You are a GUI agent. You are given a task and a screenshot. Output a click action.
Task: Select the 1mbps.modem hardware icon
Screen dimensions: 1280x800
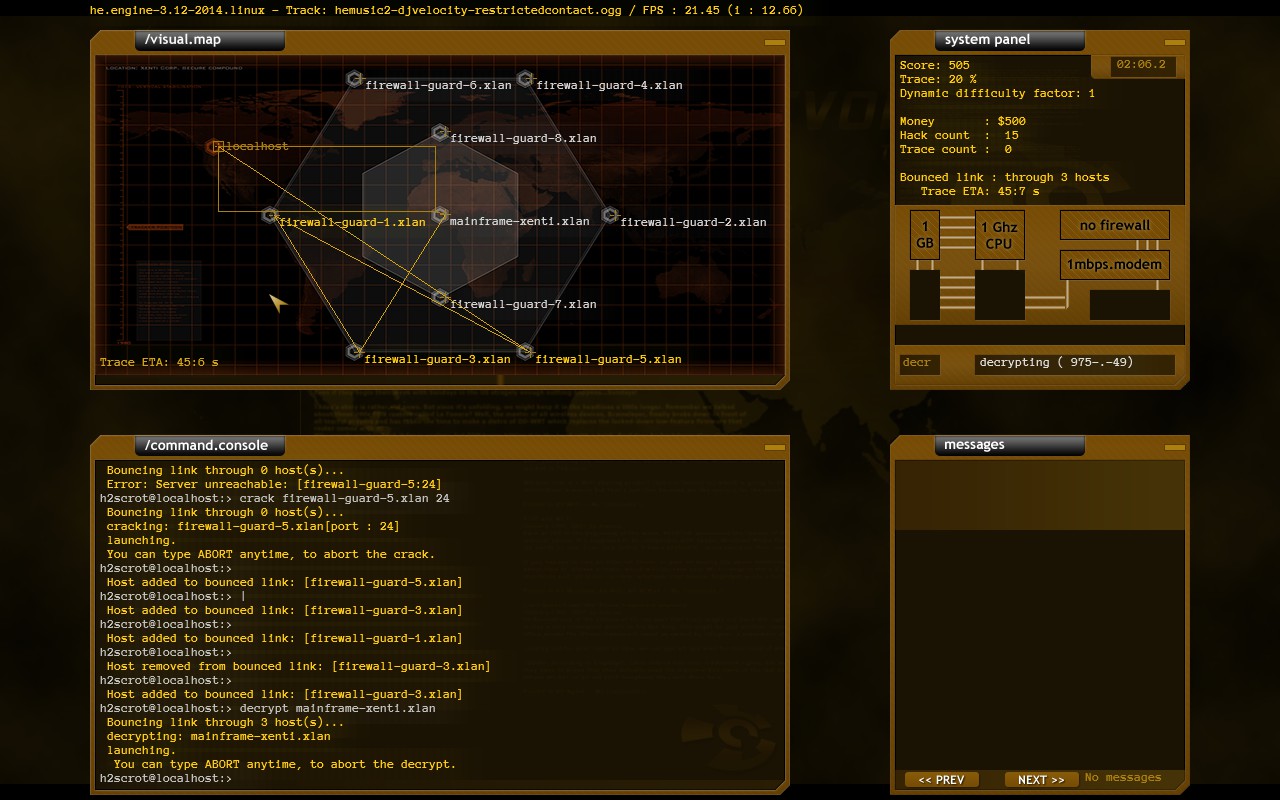point(1114,264)
